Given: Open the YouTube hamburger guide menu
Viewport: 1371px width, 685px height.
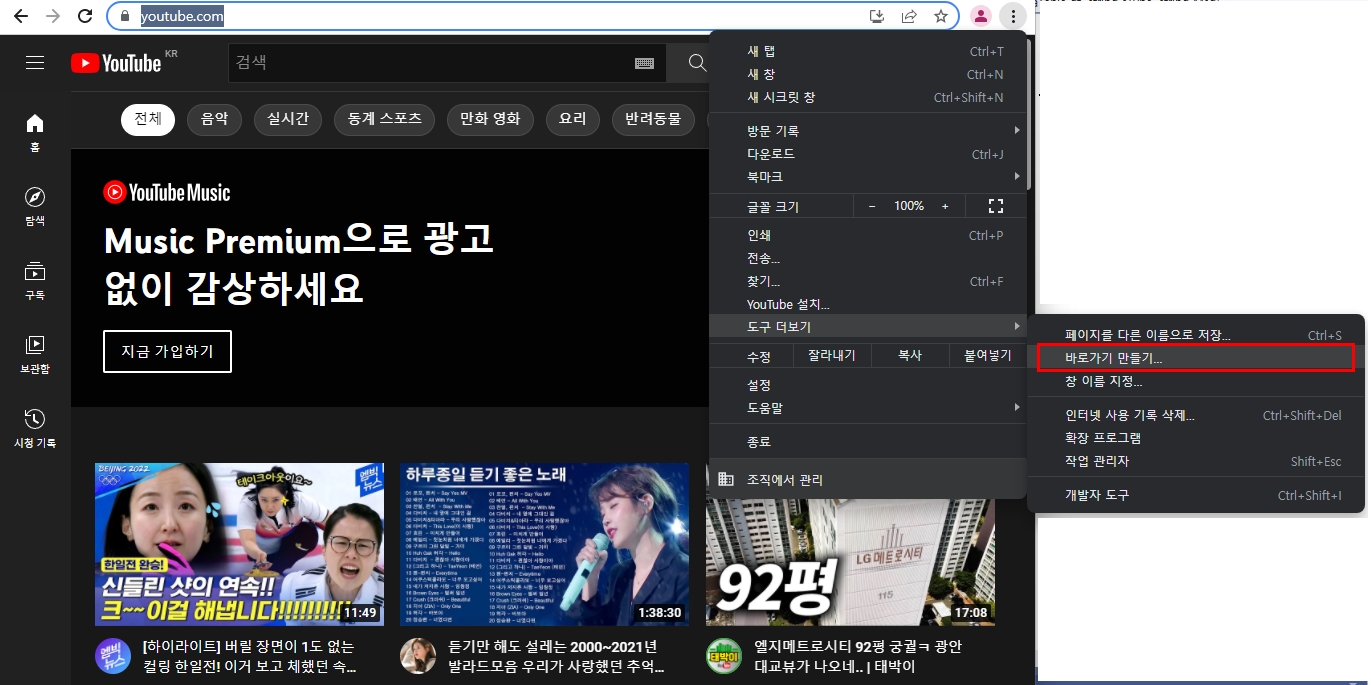Looking at the screenshot, I should 35,63.
